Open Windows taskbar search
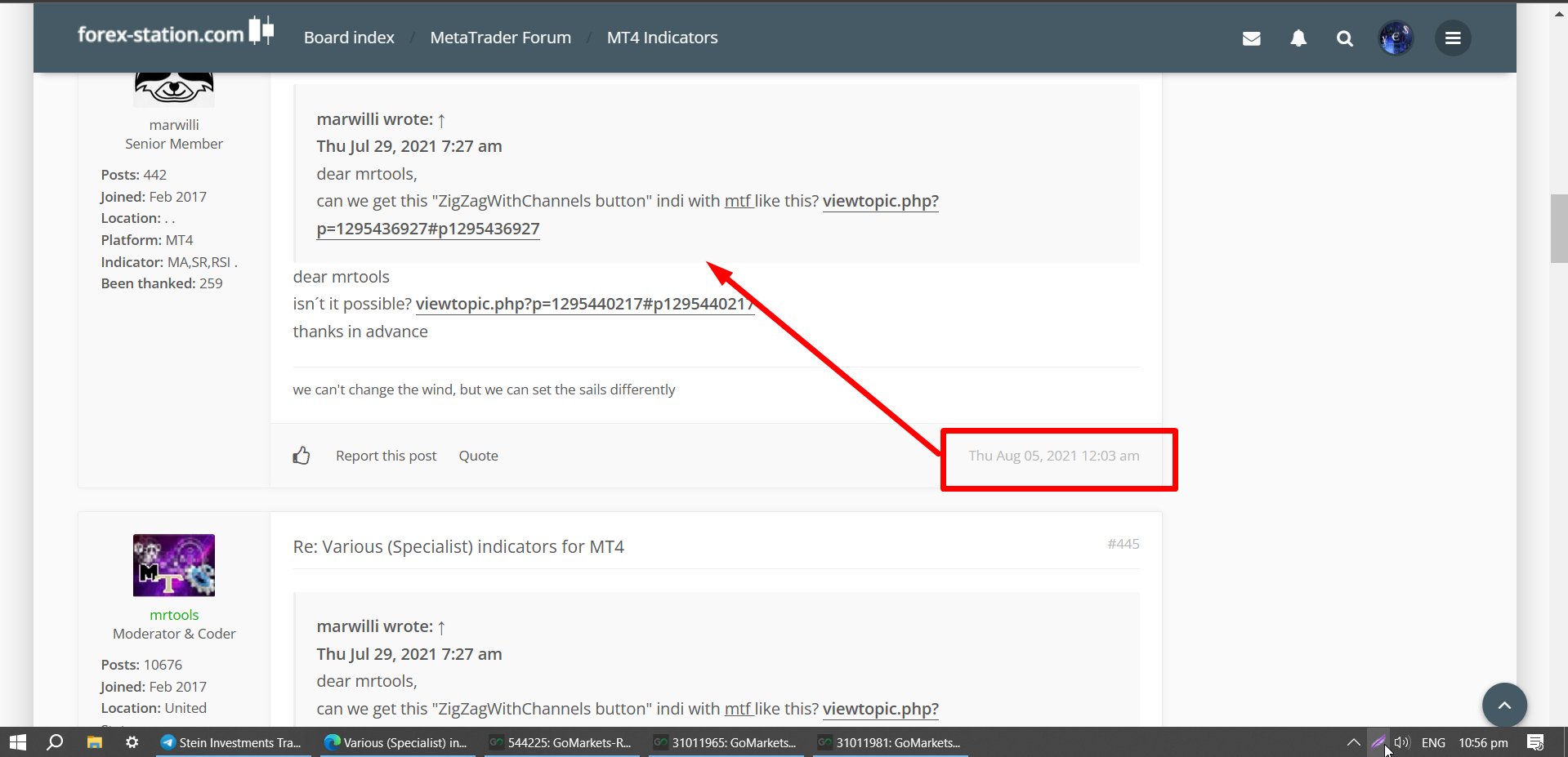This screenshot has height=757, width=1568. 55,742
